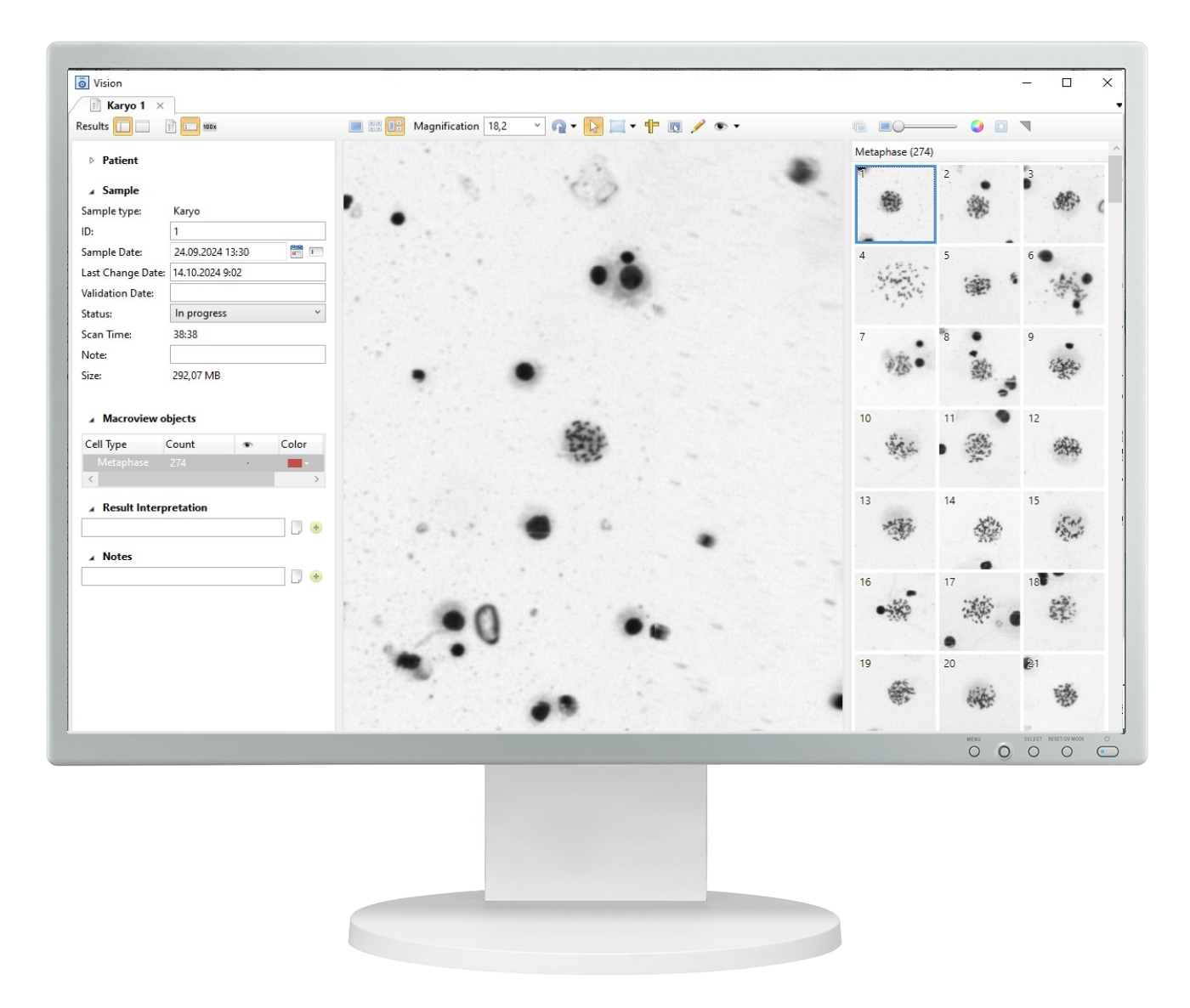
Task: Open the Magnification dropdown
Action: point(537,126)
